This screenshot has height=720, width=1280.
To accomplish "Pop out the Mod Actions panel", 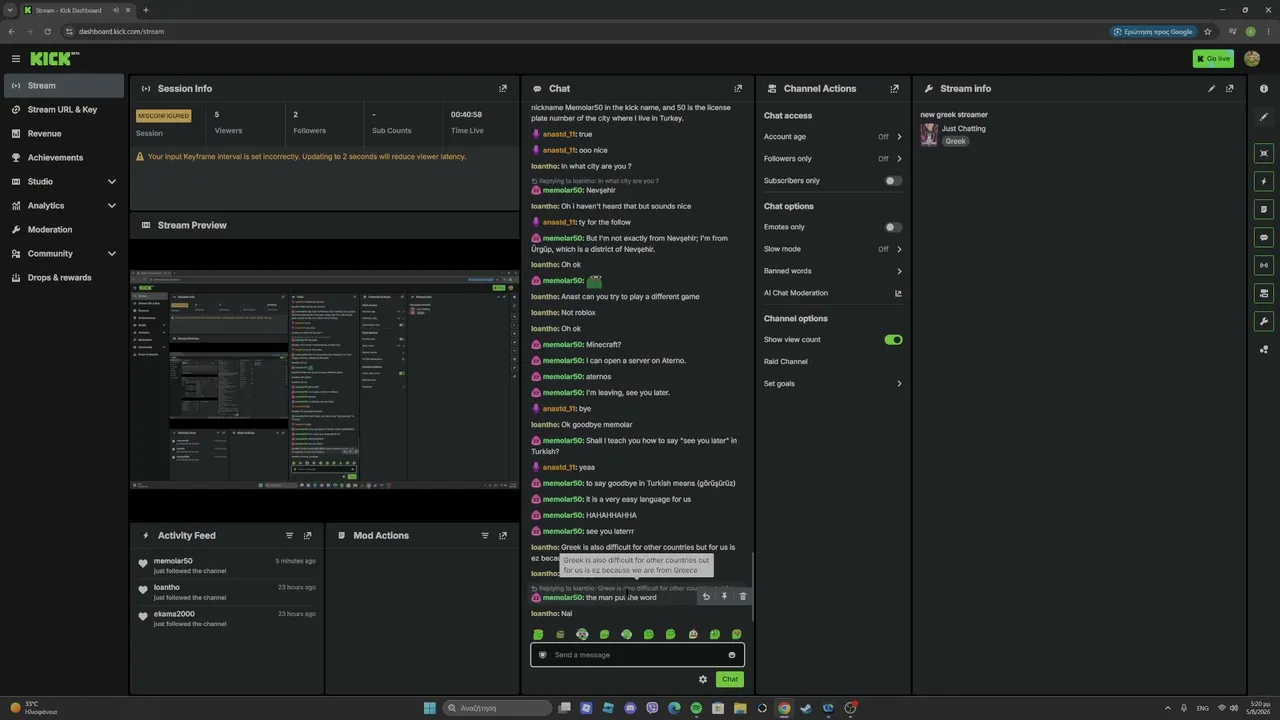I will pyautogui.click(x=503, y=536).
